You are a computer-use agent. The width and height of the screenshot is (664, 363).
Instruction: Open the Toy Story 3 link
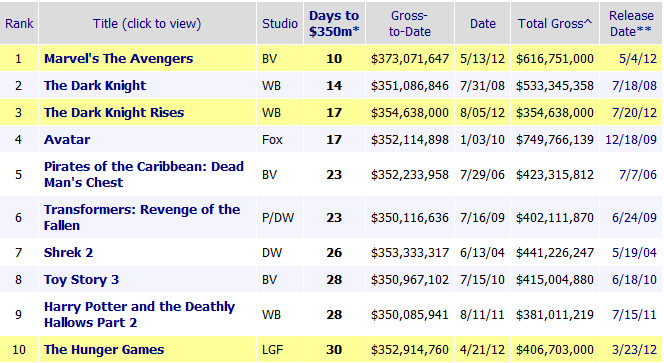[81, 280]
